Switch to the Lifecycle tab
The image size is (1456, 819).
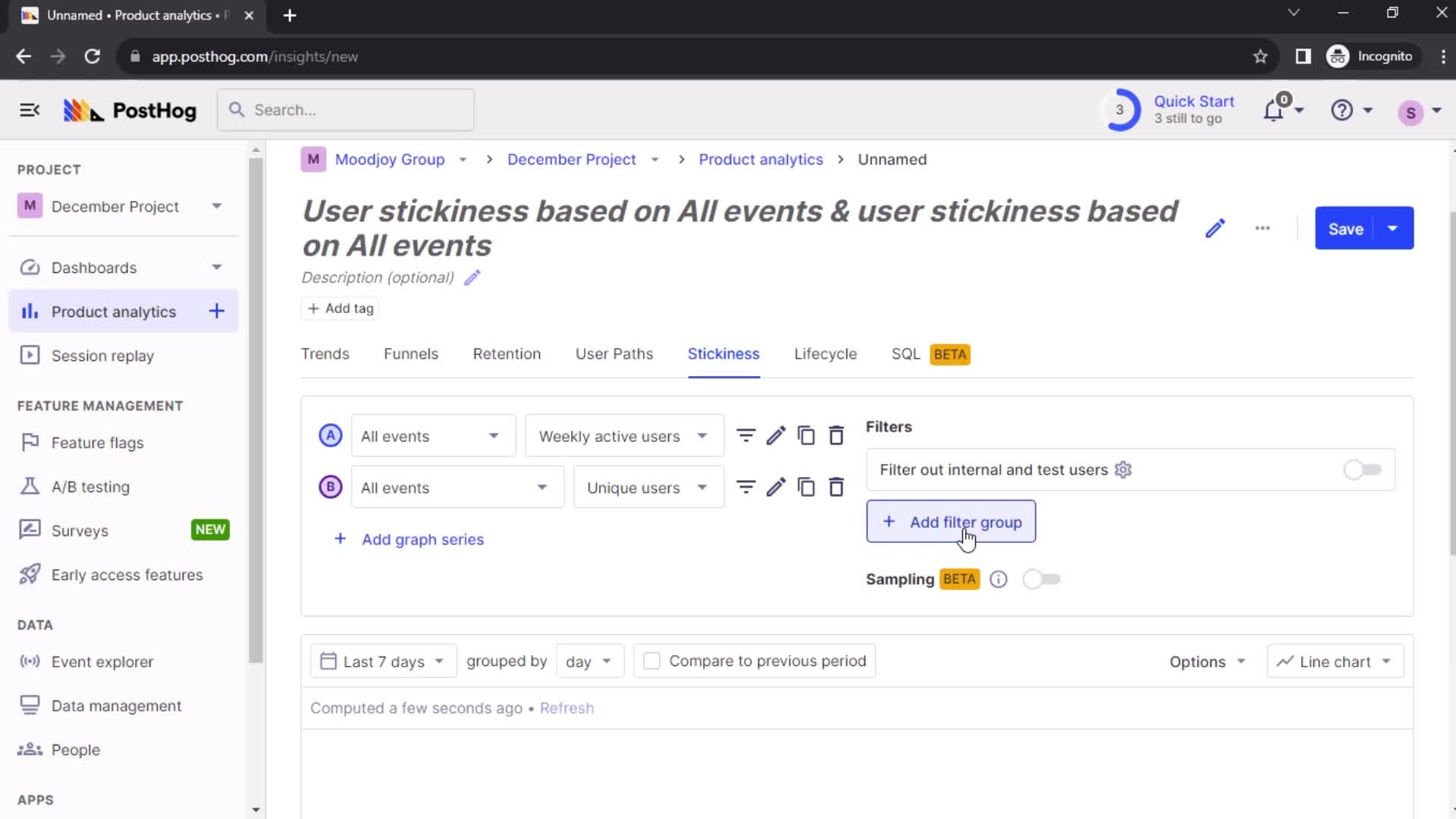click(825, 354)
